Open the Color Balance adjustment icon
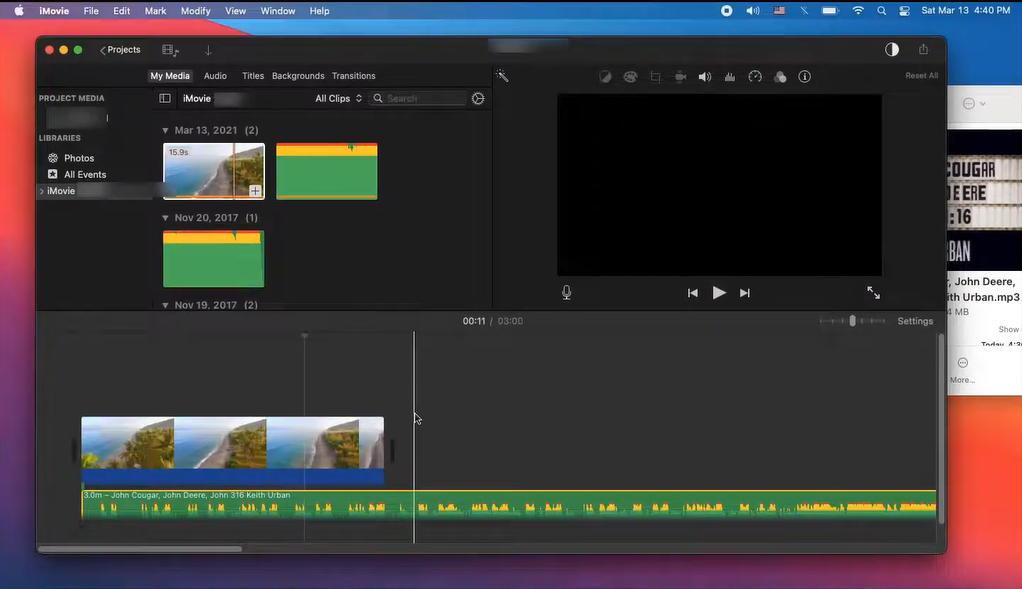Screen dimensions: 1022x589 [605, 76]
